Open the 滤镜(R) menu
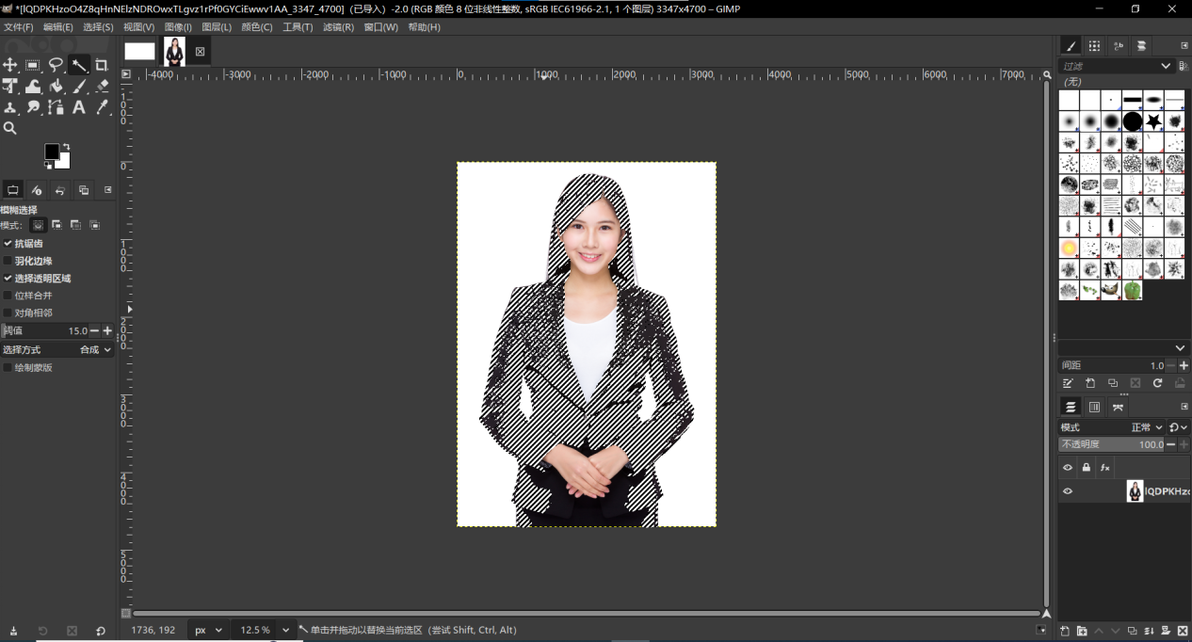This screenshot has width=1192, height=642. click(x=338, y=27)
